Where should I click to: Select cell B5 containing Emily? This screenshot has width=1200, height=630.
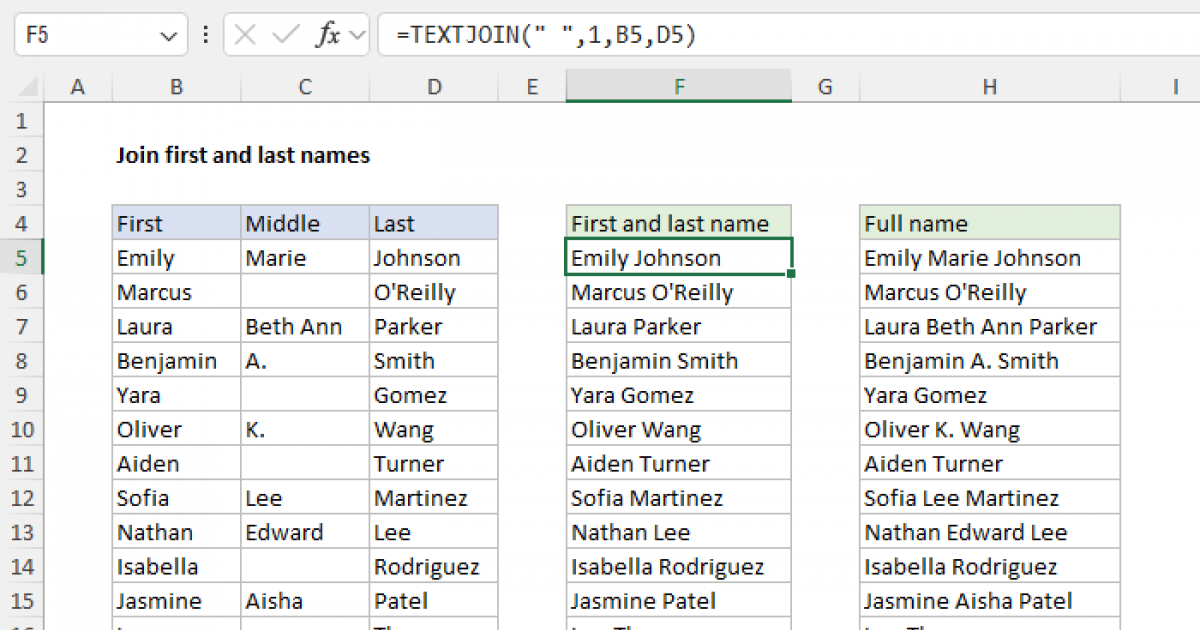coord(176,257)
